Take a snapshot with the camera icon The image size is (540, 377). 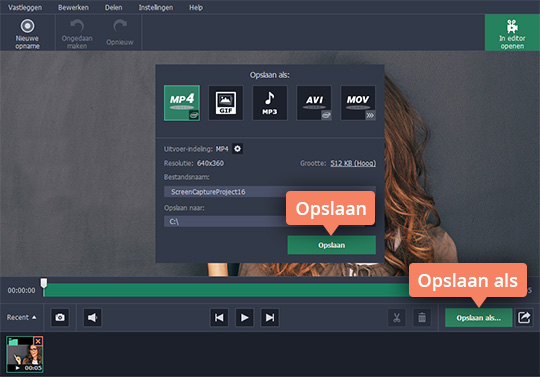click(x=60, y=317)
